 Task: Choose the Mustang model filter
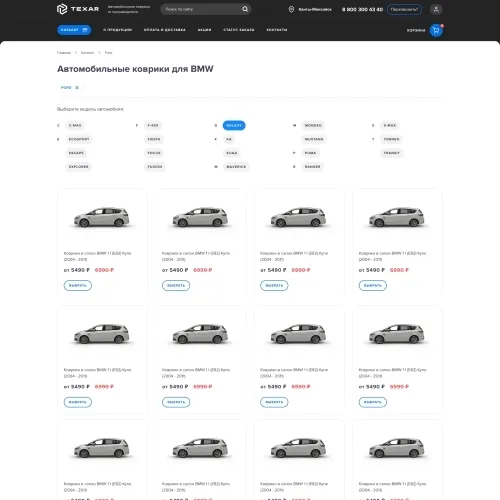314,139
